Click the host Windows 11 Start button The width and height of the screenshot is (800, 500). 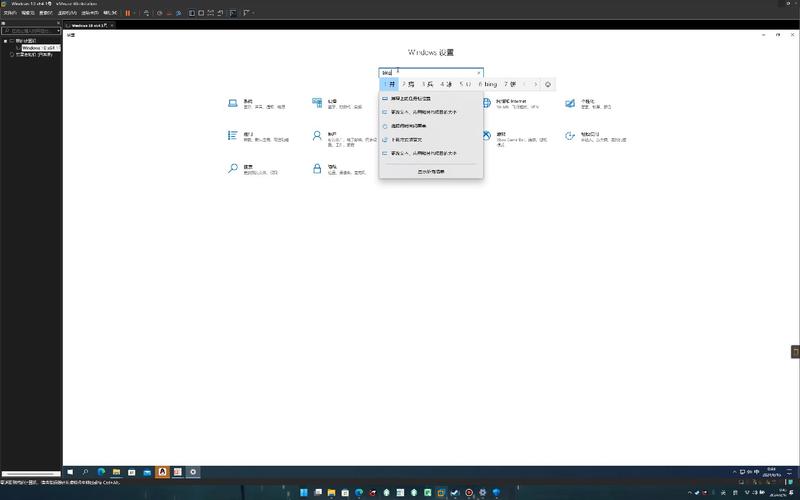304,492
